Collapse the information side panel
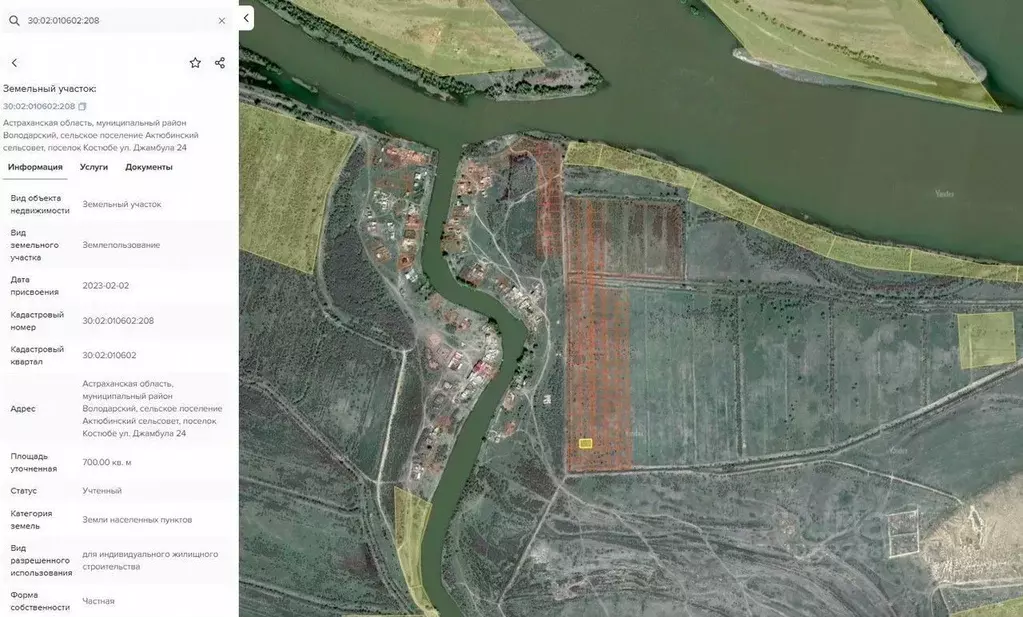The height and width of the screenshot is (617, 1023). click(246, 18)
